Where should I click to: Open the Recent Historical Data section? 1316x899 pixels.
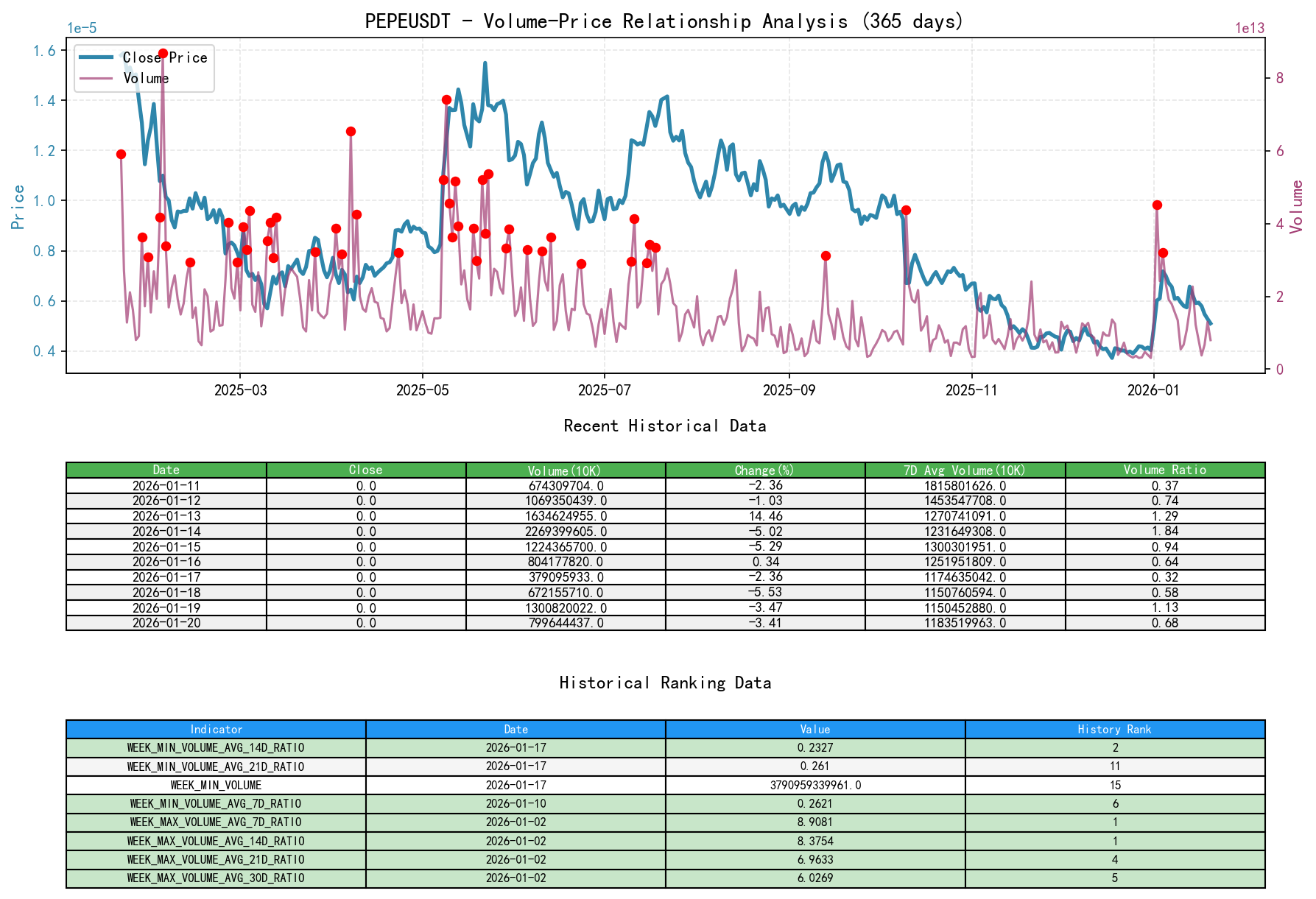point(664,426)
